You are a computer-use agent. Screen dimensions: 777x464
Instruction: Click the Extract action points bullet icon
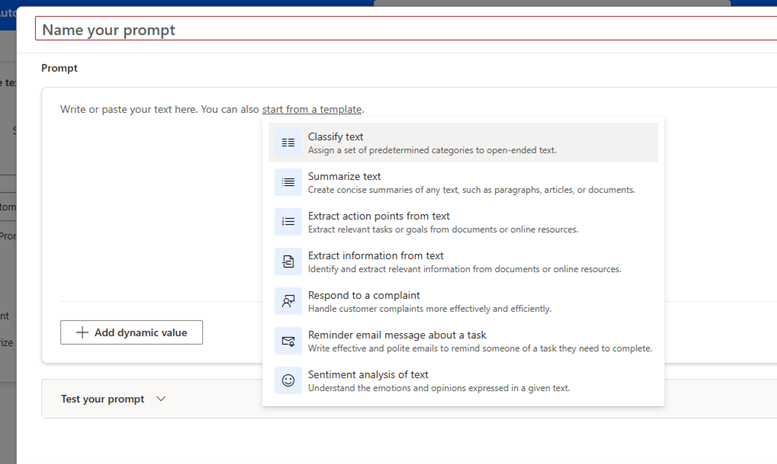pos(288,222)
